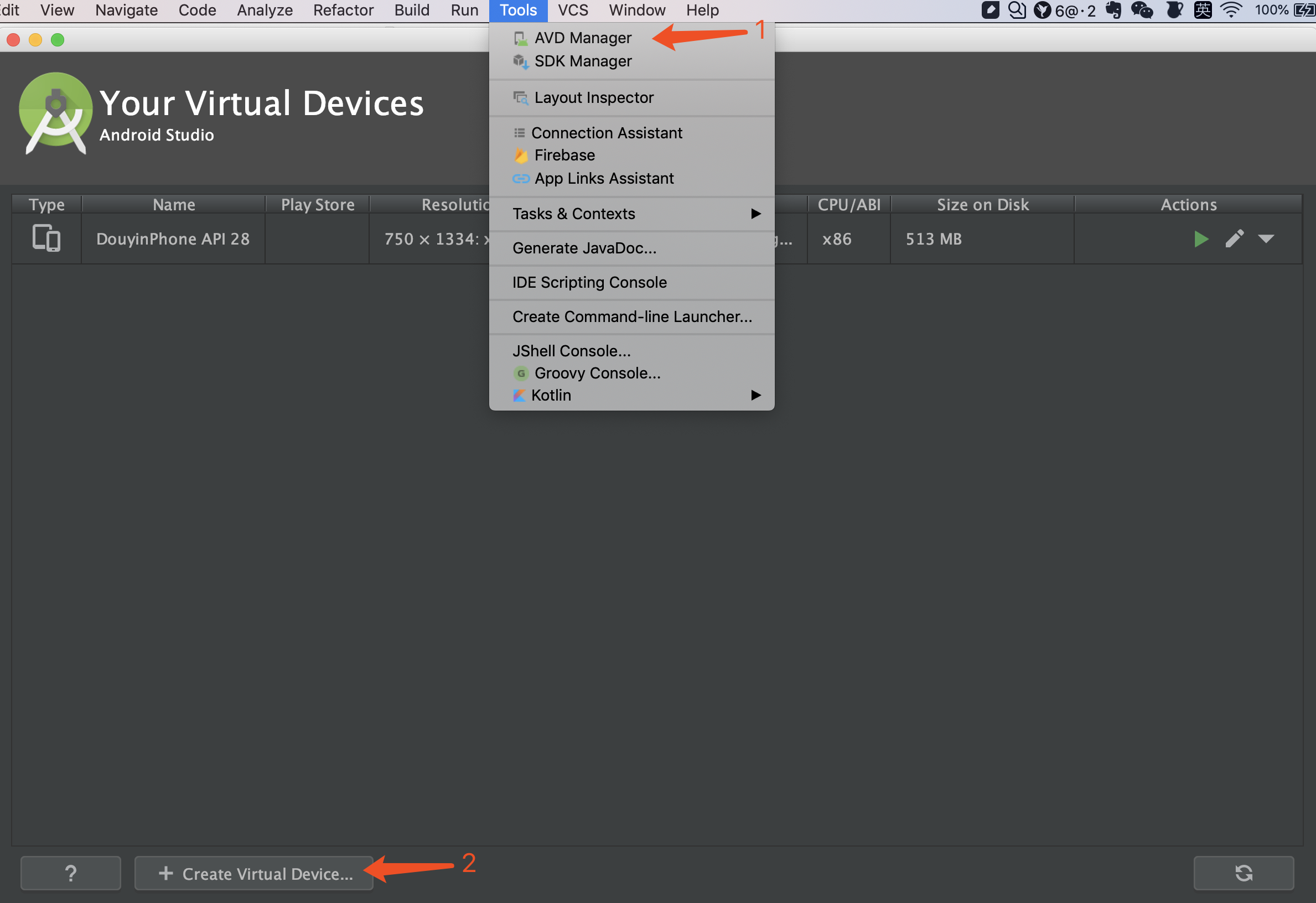
Task: Open SDK Manager menu entry
Action: (x=582, y=61)
